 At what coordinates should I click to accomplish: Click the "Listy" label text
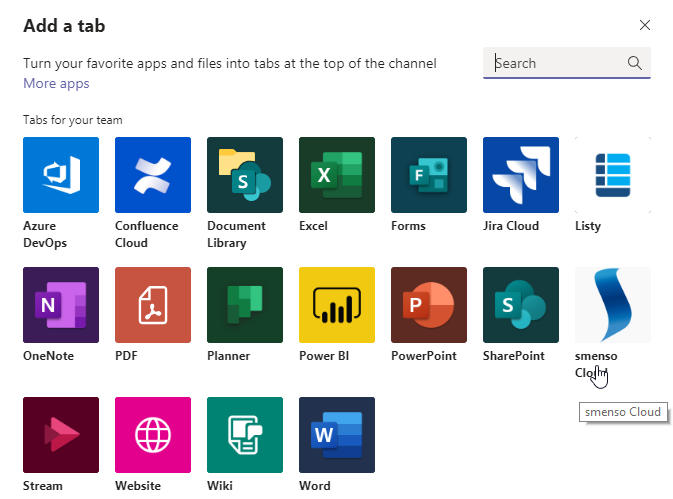click(x=588, y=226)
